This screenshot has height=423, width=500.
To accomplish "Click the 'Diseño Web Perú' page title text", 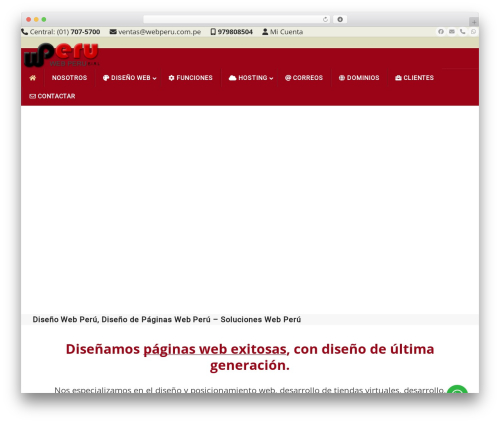I will (x=167, y=319).
